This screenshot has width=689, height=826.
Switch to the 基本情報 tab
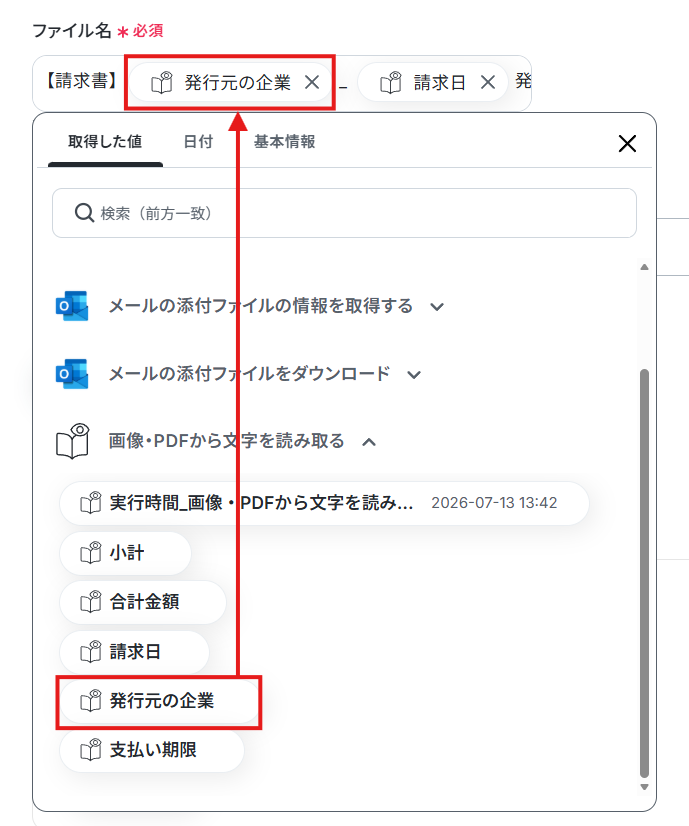tap(284, 142)
